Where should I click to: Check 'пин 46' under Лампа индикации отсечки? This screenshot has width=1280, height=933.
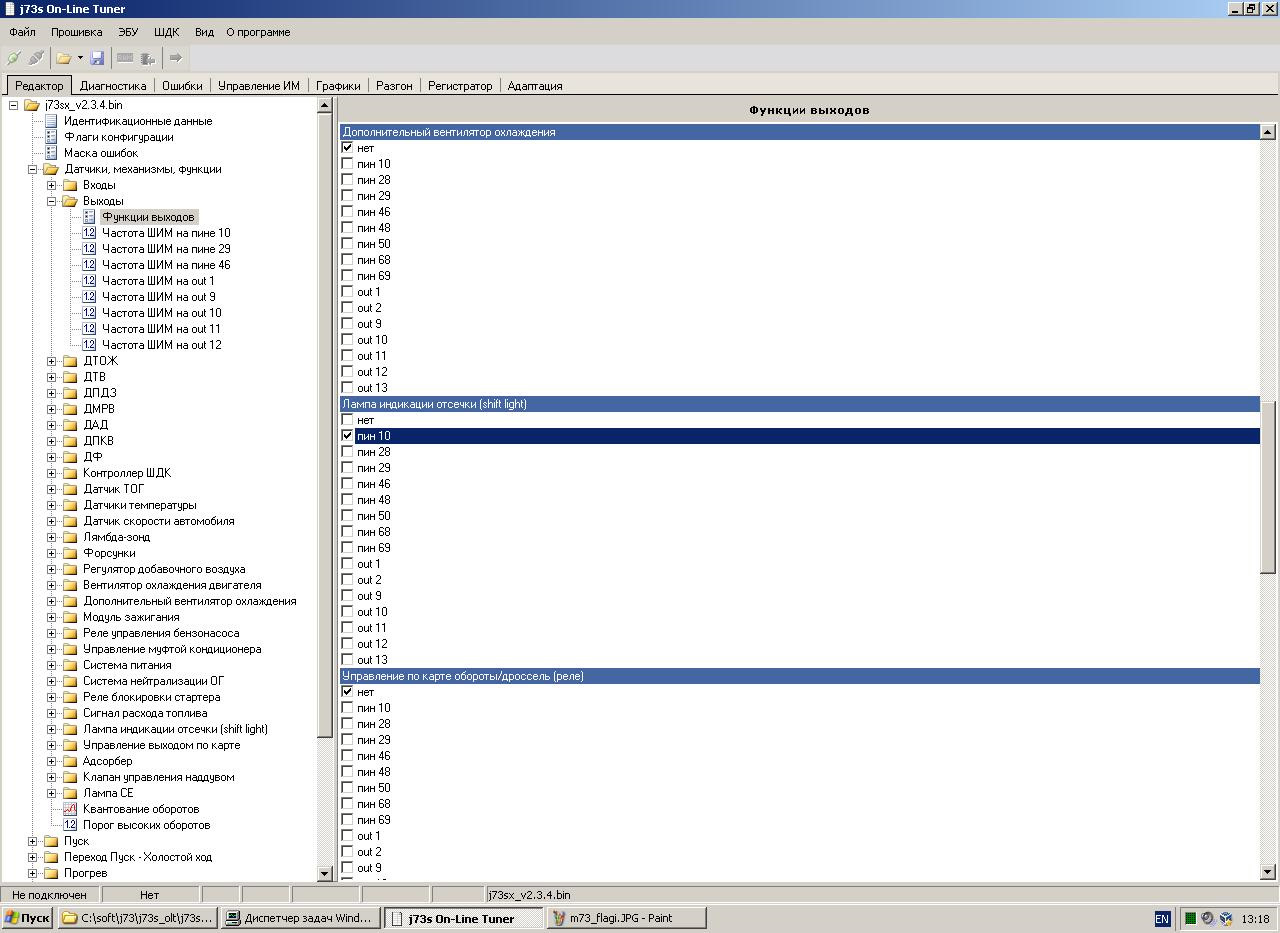click(348, 484)
